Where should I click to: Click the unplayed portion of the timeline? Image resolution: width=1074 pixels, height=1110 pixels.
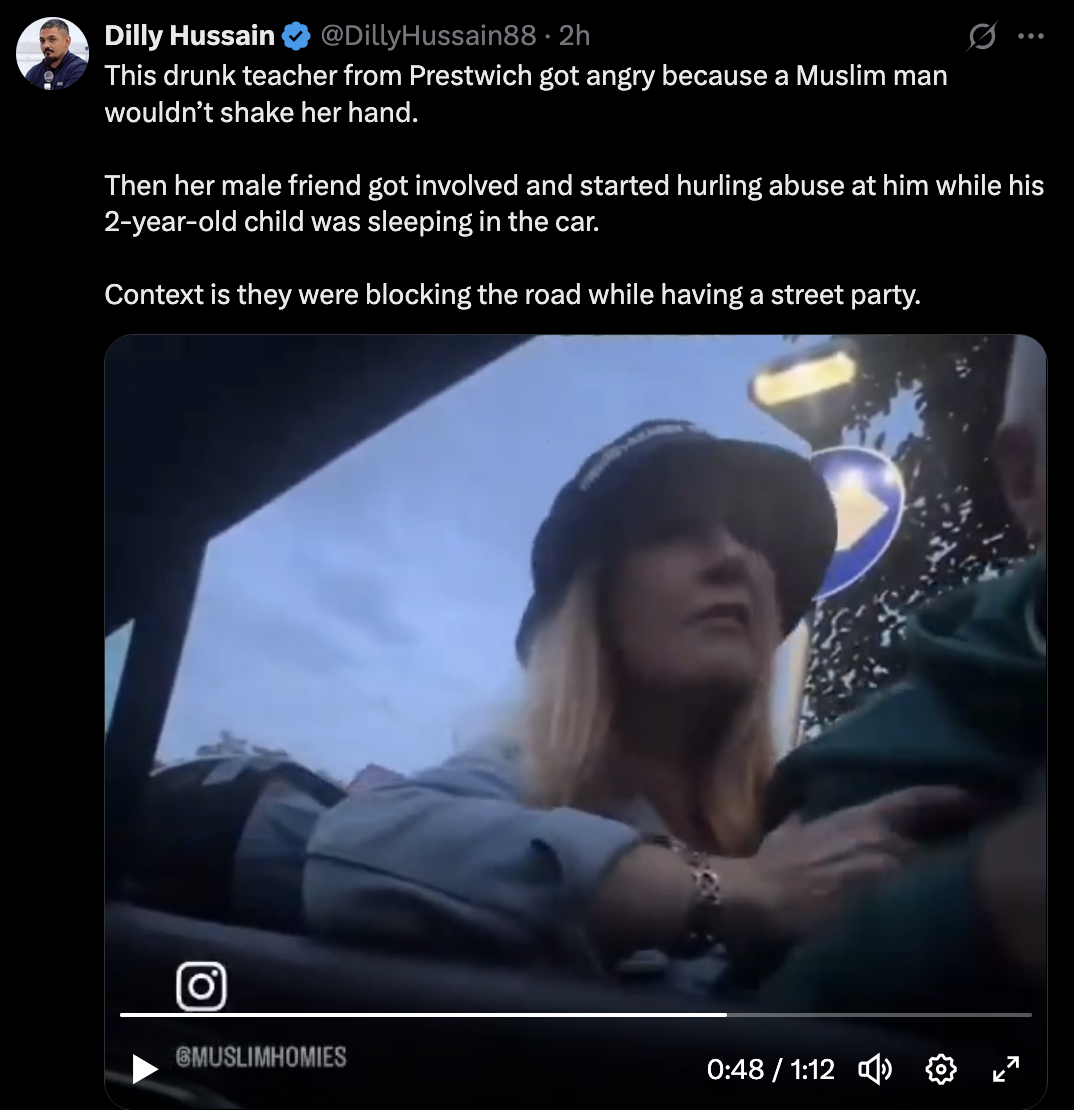click(879, 1014)
